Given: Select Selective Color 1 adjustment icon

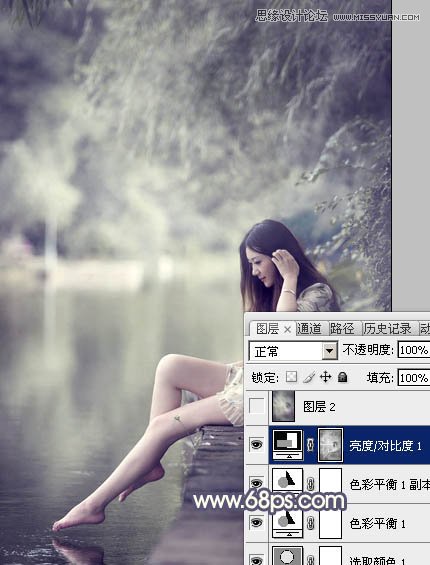Looking at the screenshot, I should tap(288, 556).
